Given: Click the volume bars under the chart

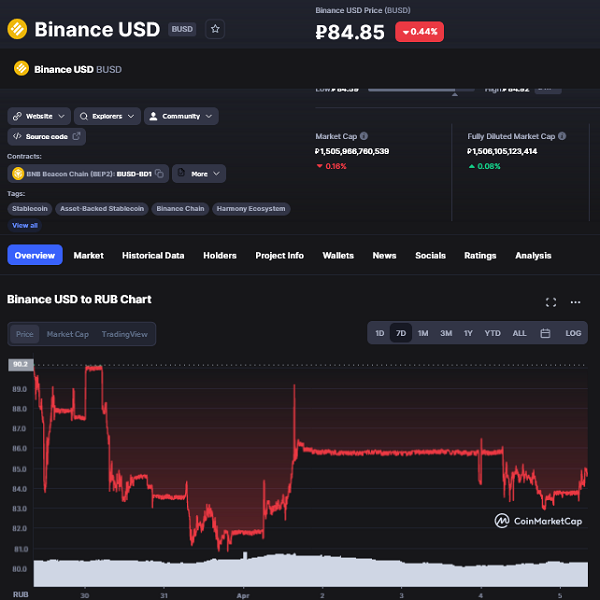Looking at the screenshot, I should (310, 571).
